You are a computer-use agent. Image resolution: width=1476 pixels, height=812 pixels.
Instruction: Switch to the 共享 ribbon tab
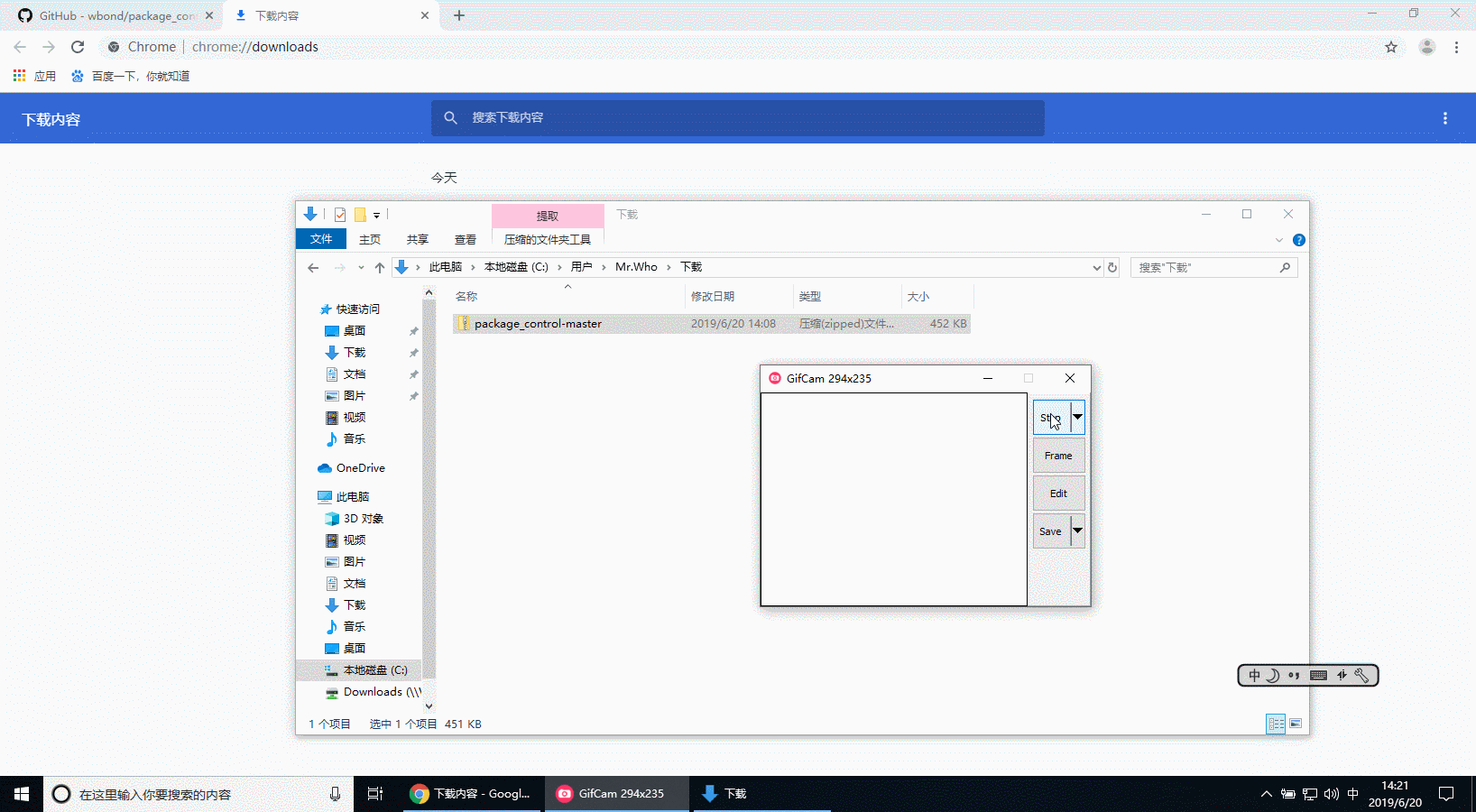(418, 239)
